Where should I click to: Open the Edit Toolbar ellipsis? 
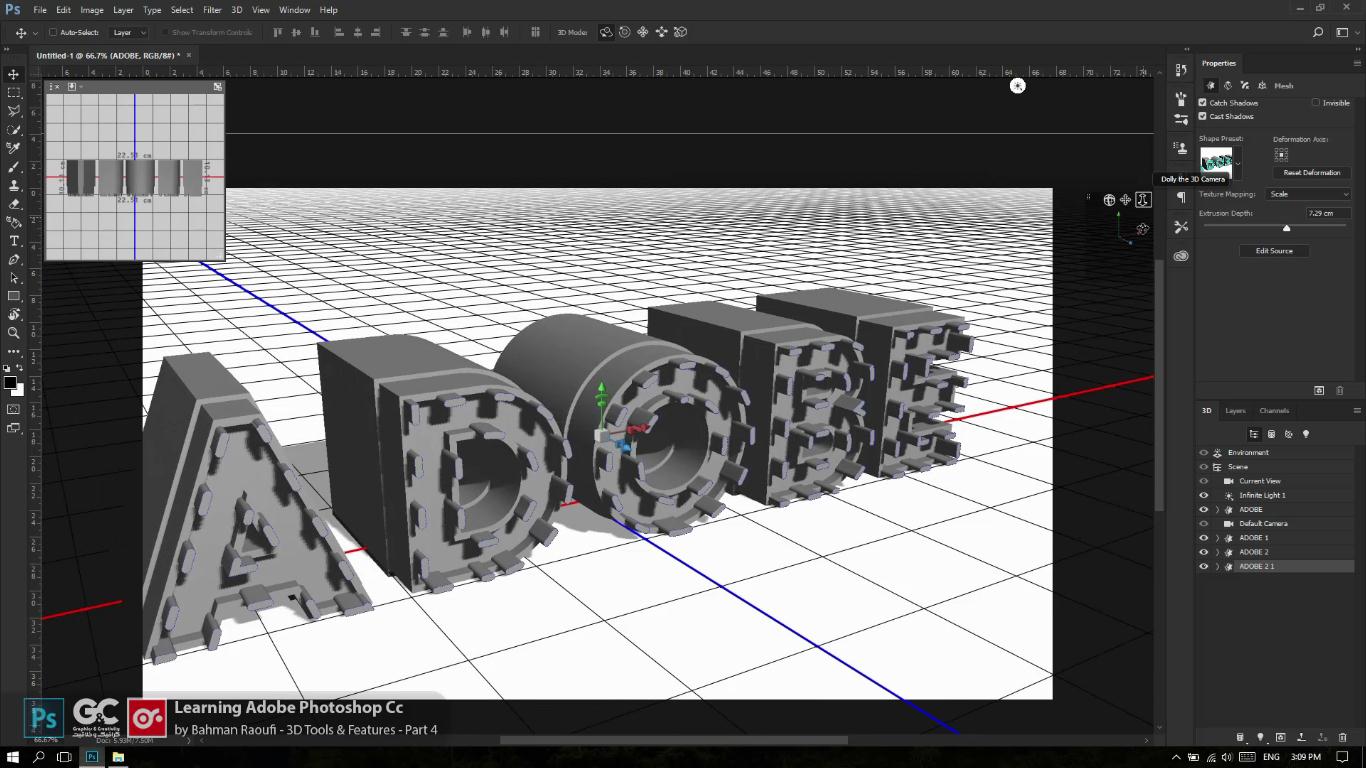14,351
